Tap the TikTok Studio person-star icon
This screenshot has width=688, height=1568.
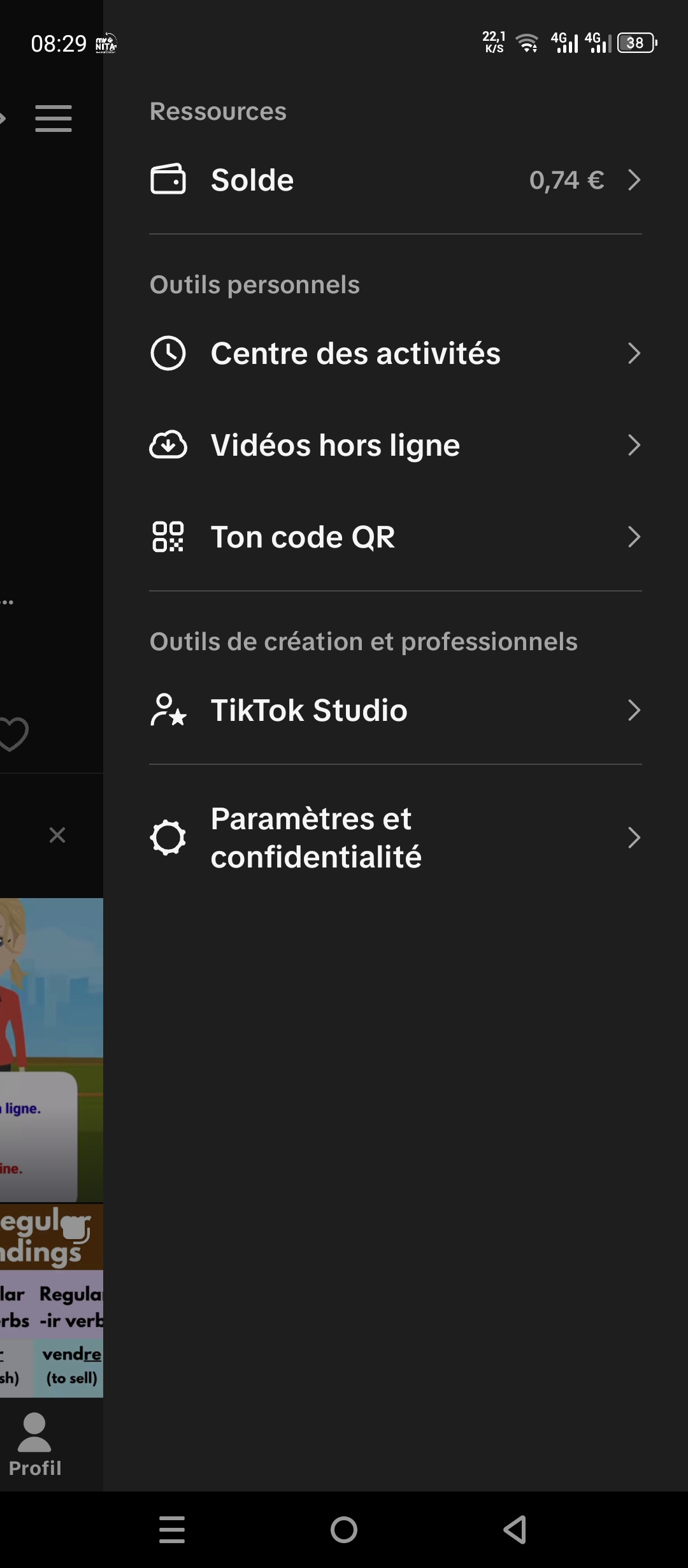pyautogui.click(x=168, y=710)
